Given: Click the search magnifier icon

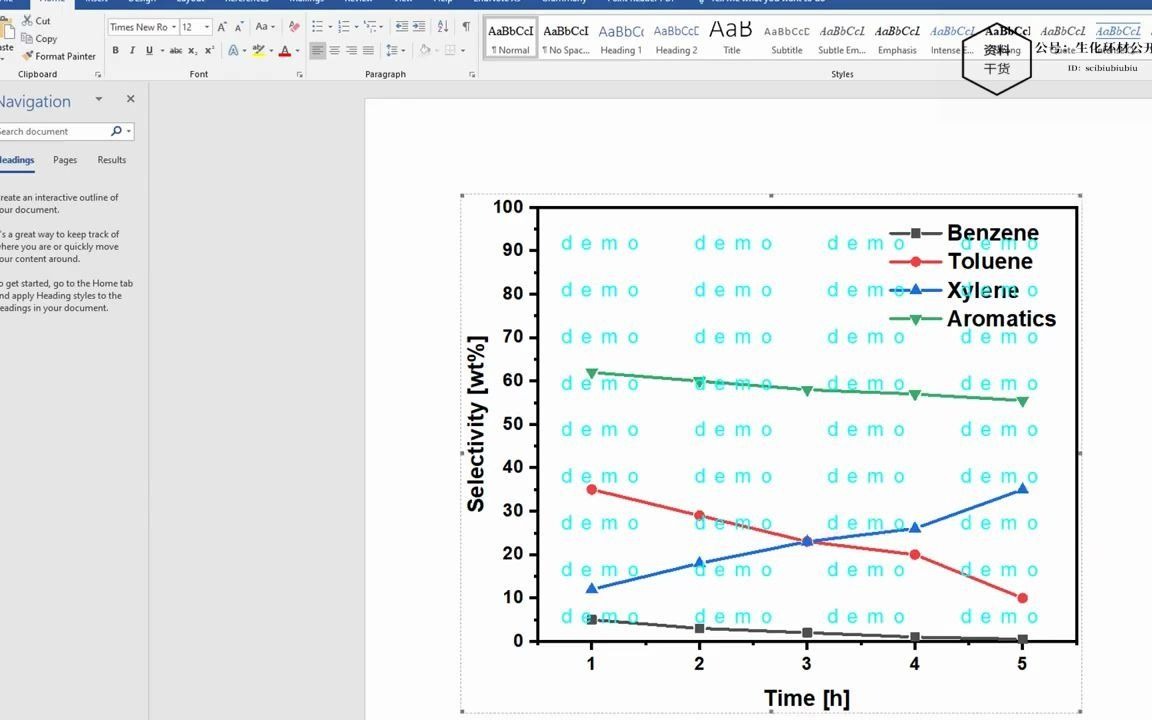Looking at the screenshot, I should [x=116, y=131].
